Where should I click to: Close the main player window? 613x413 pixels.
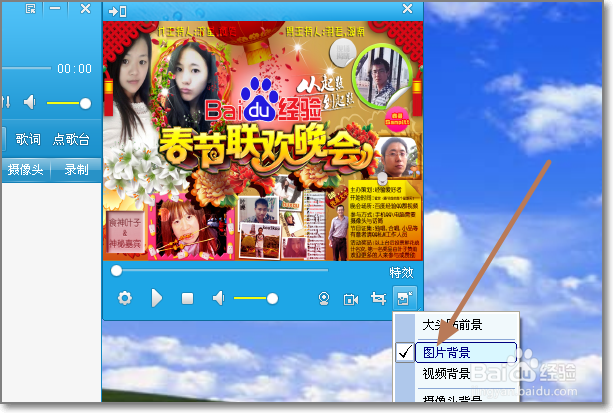click(85, 8)
